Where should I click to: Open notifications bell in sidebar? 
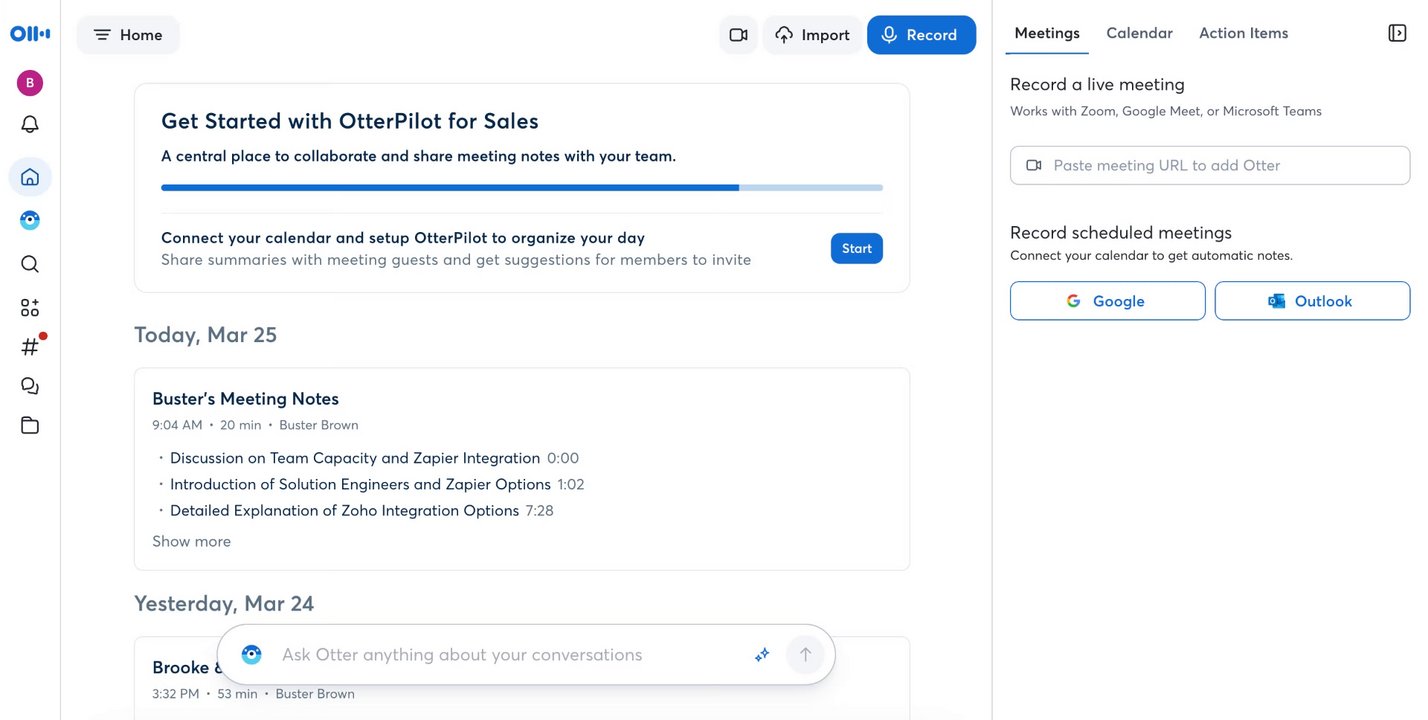30,125
